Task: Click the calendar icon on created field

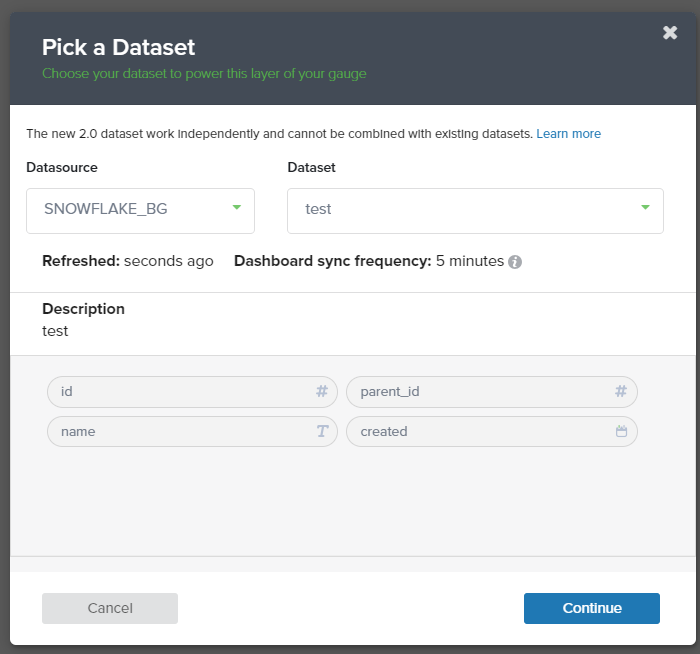Action: point(621,431)
